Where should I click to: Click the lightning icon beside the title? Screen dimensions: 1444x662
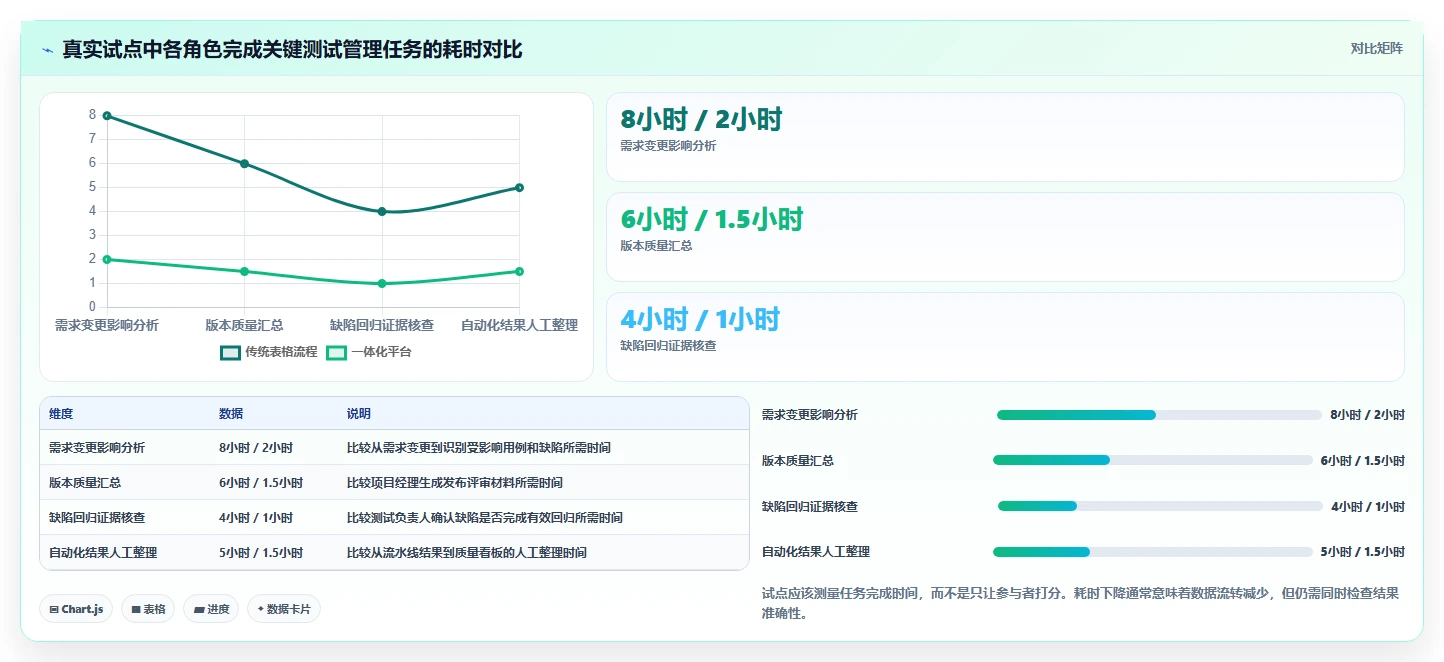pyautogui.click(x=47, y=50)
